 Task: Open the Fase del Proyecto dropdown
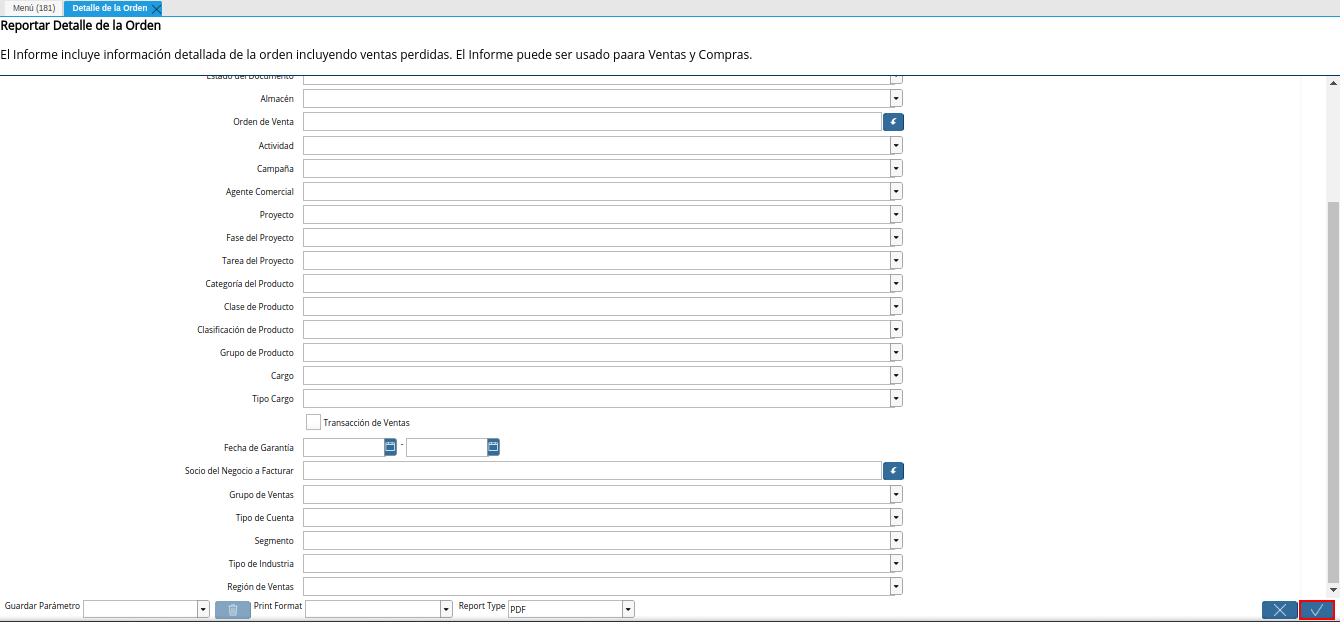[896, 237]
